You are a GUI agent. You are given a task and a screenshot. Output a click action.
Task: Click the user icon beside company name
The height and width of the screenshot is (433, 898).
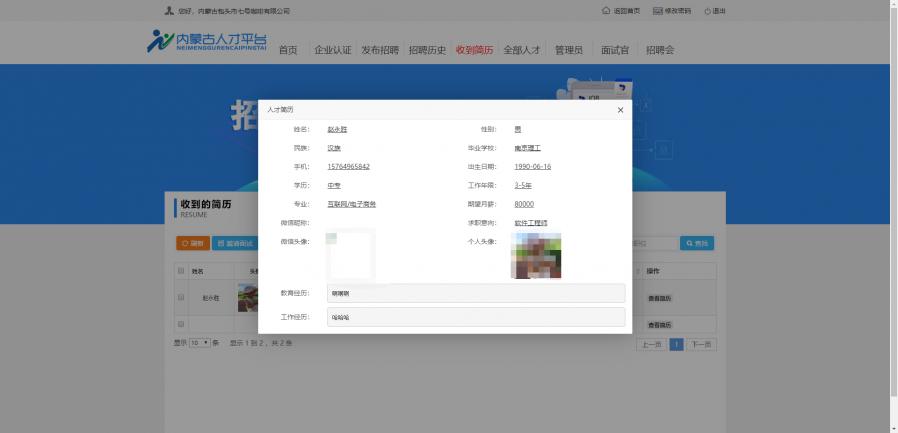168,11
